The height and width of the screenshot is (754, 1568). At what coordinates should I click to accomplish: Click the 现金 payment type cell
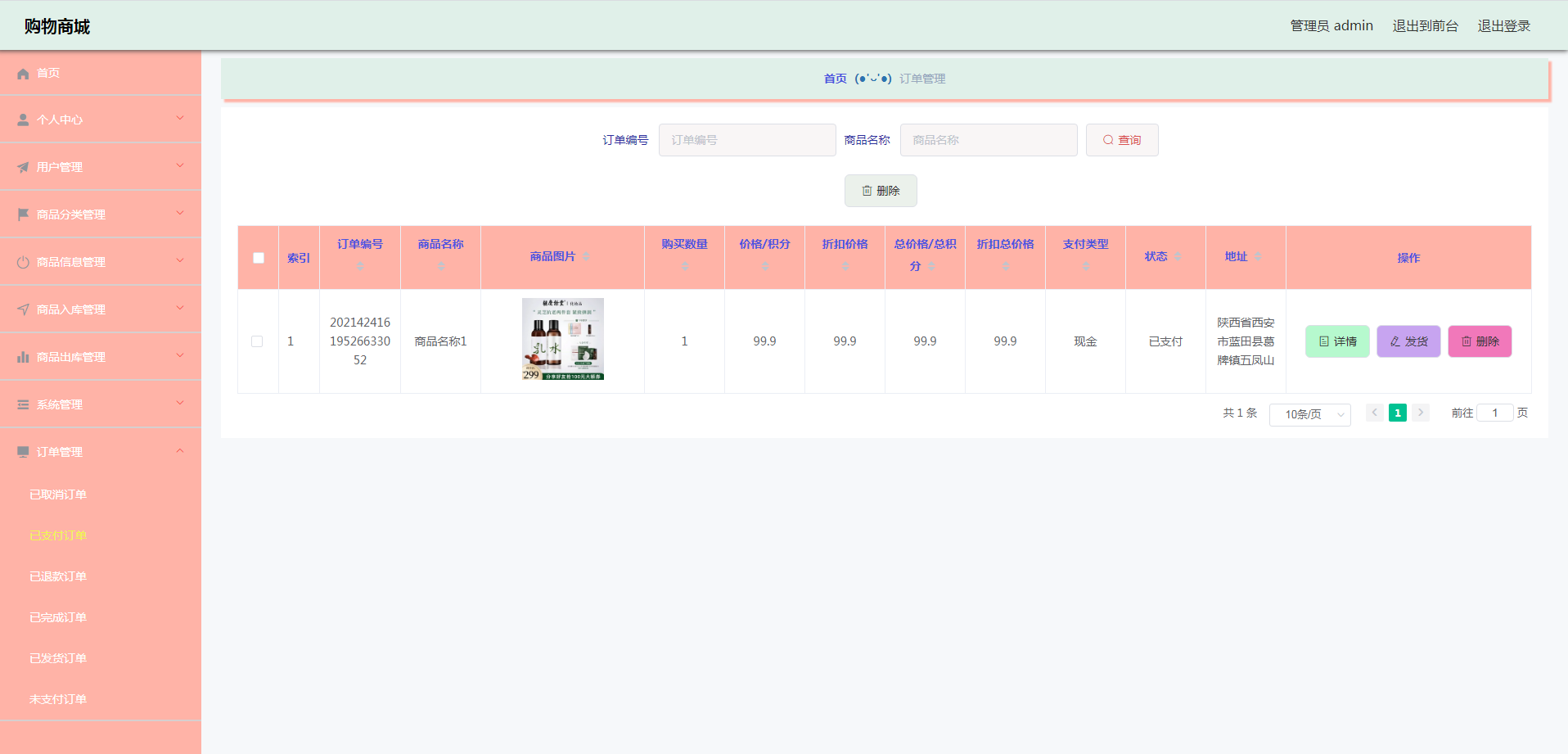(x=1085, y=341)
